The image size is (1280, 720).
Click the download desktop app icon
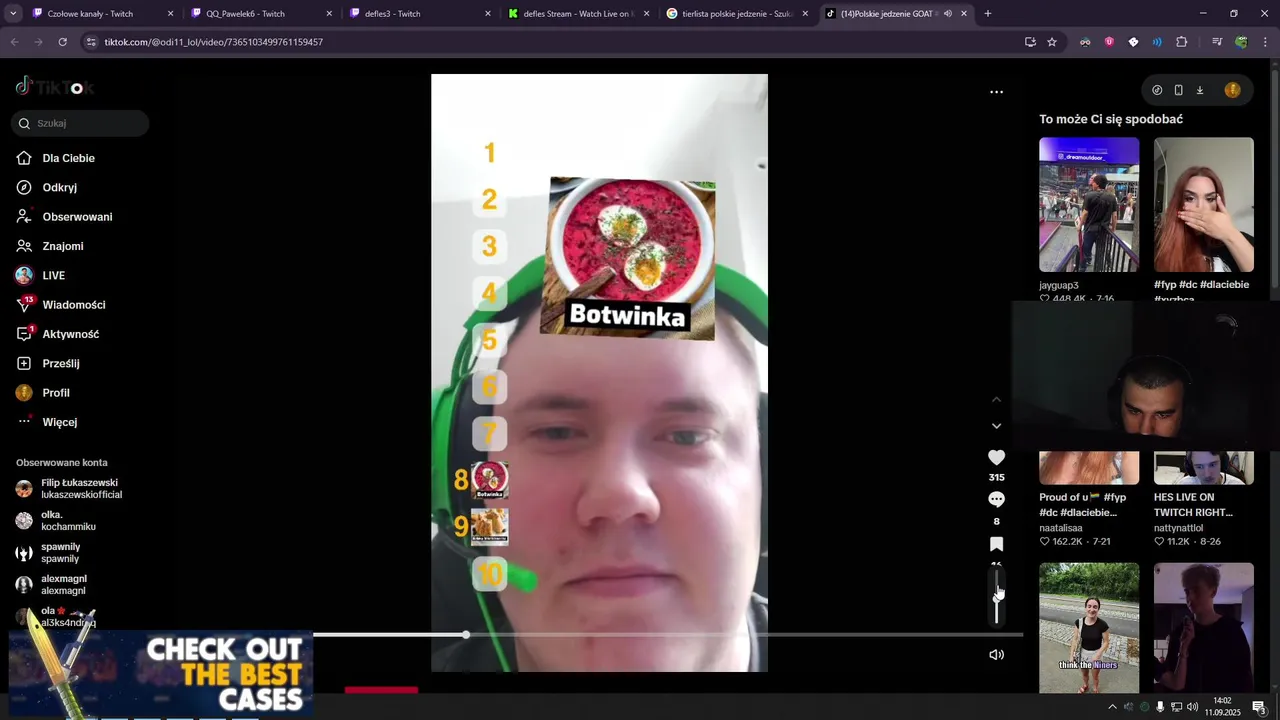[x=1200, y=90]
